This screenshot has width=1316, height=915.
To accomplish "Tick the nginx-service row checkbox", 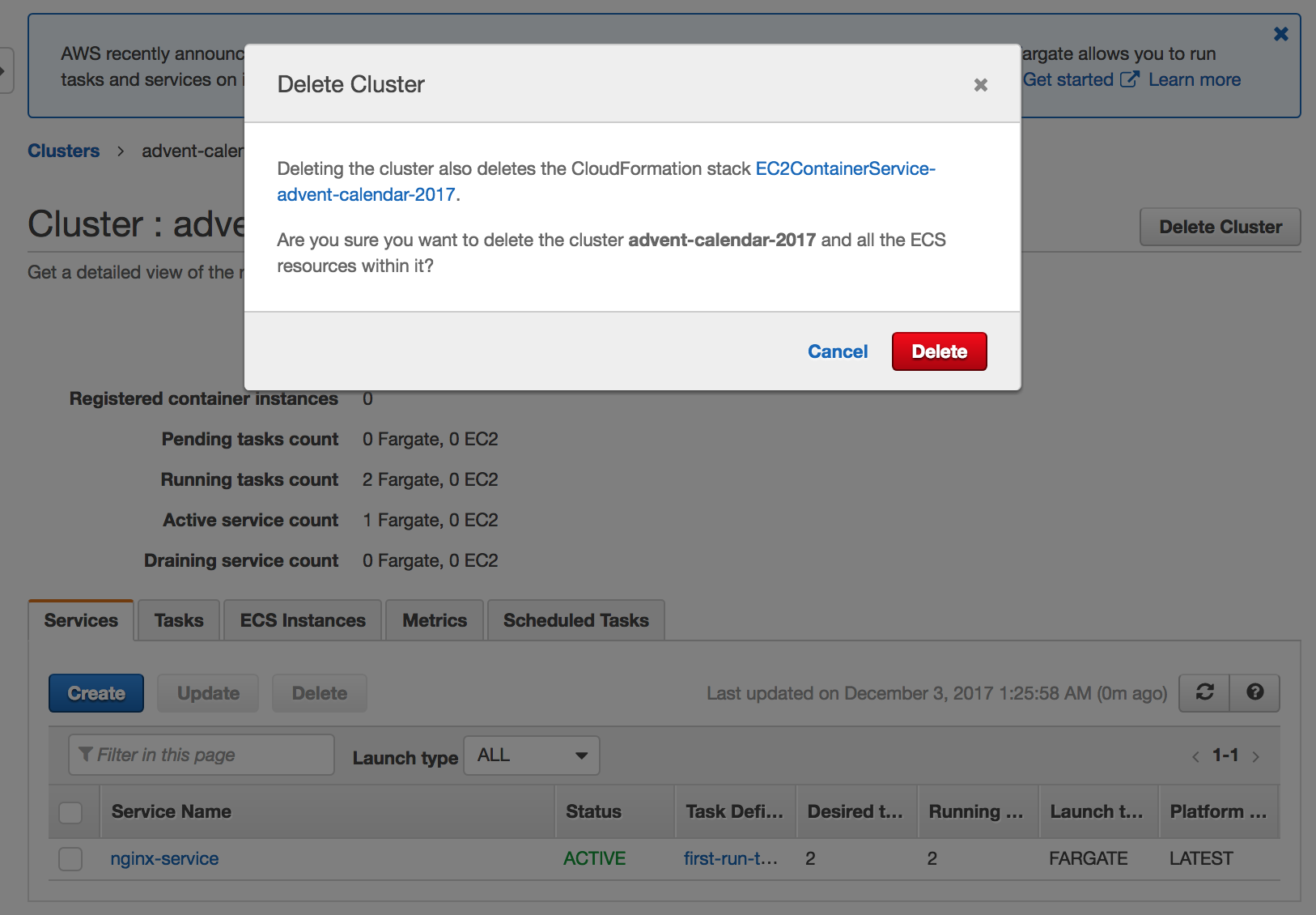I will [70, 858].
